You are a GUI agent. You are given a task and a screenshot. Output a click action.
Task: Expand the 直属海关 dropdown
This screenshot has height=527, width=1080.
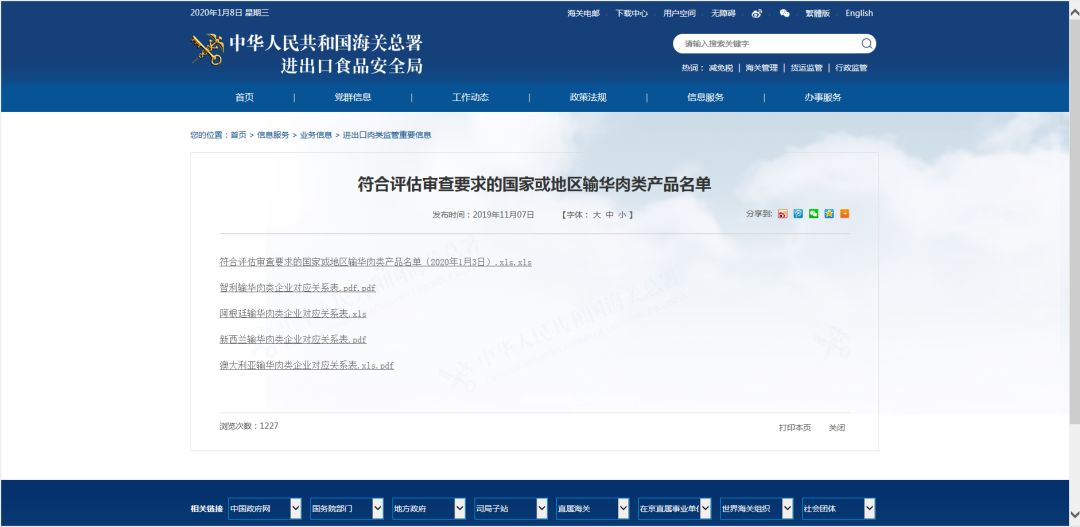pyautogui.click(x=592, y=508)
